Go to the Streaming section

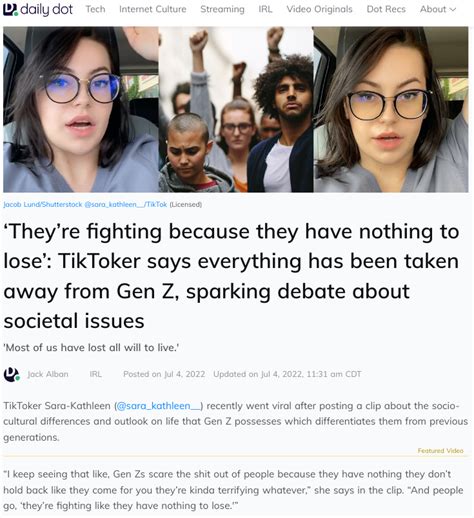[222, 9]
